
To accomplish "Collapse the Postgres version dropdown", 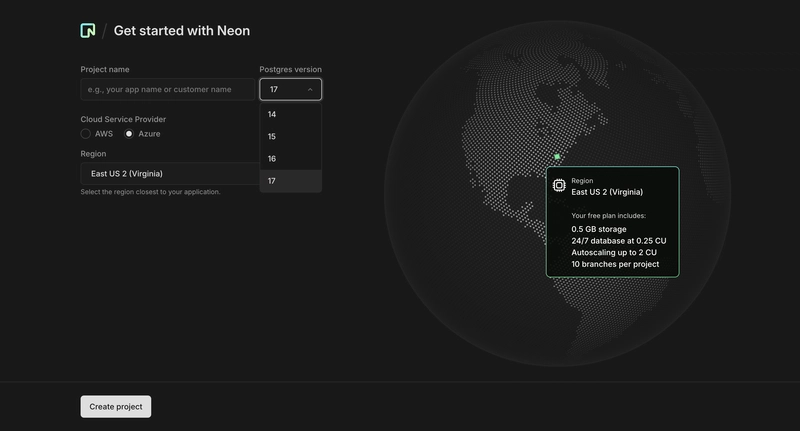I will (x=291, y=89).
